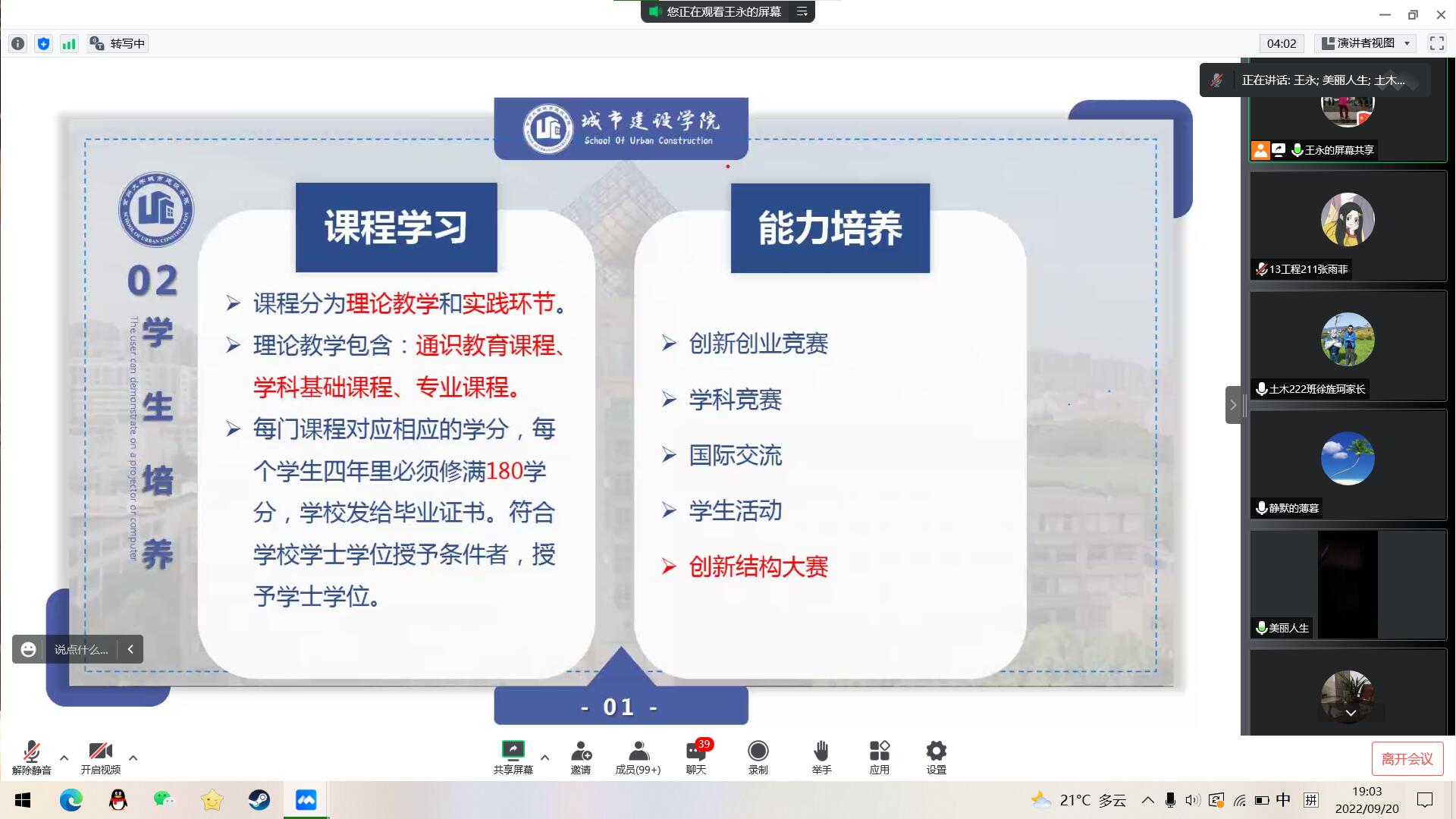
Task: Type in the 'say something' reaction box
Action: pyautogui.click(x=80, y=649)
